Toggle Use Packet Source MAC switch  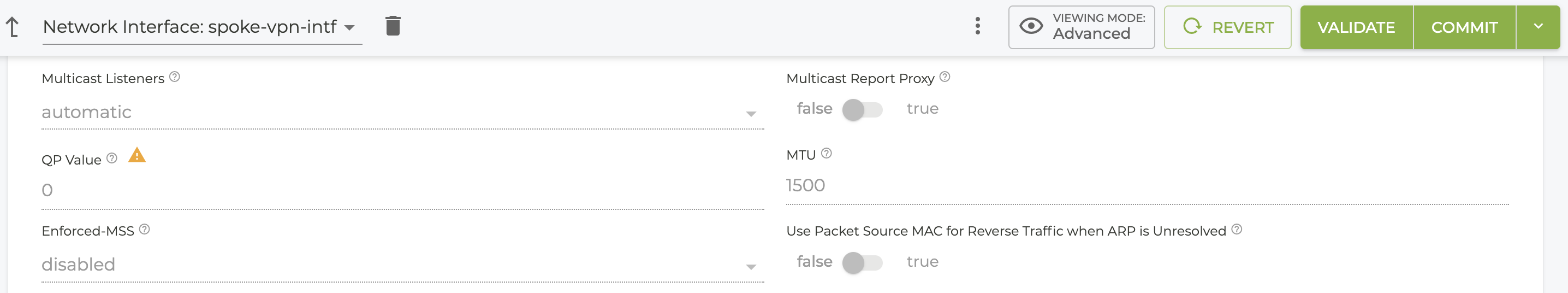tap(862, 262)
